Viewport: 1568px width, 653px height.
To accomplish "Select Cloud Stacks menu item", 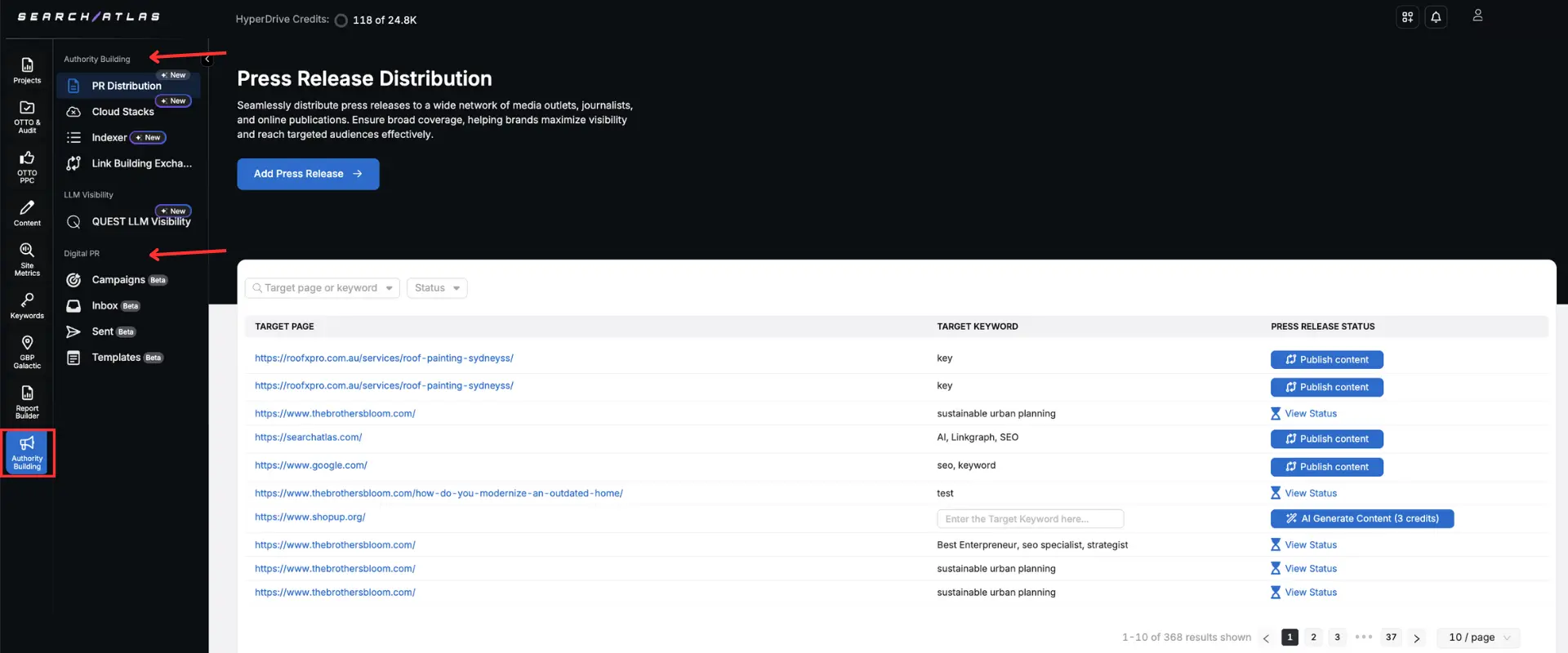I will pyautogui.click(x=122, y=112).
